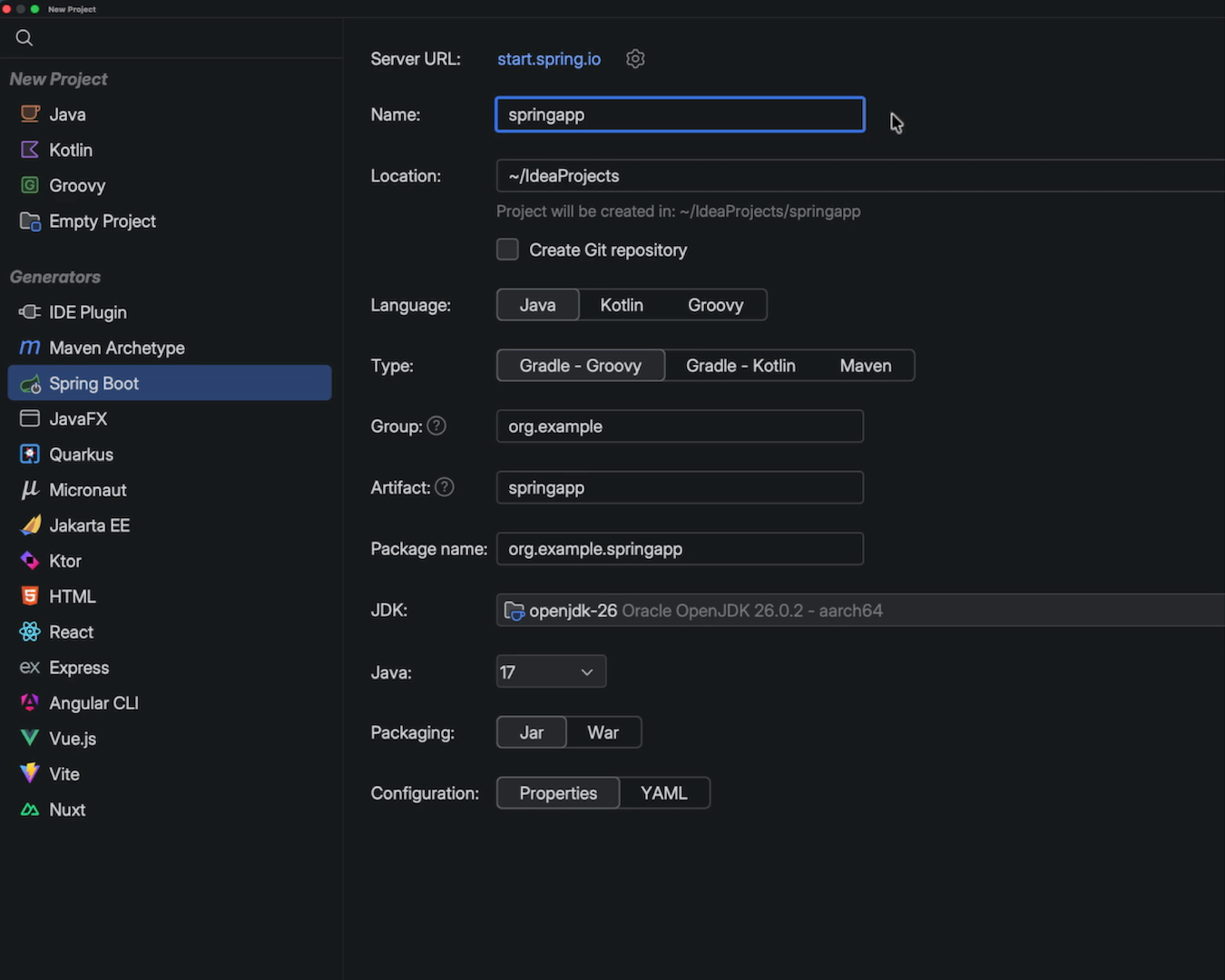Edit the Group text field
The height and width of the screenshot is (980, 1225).
pos(680,426)
